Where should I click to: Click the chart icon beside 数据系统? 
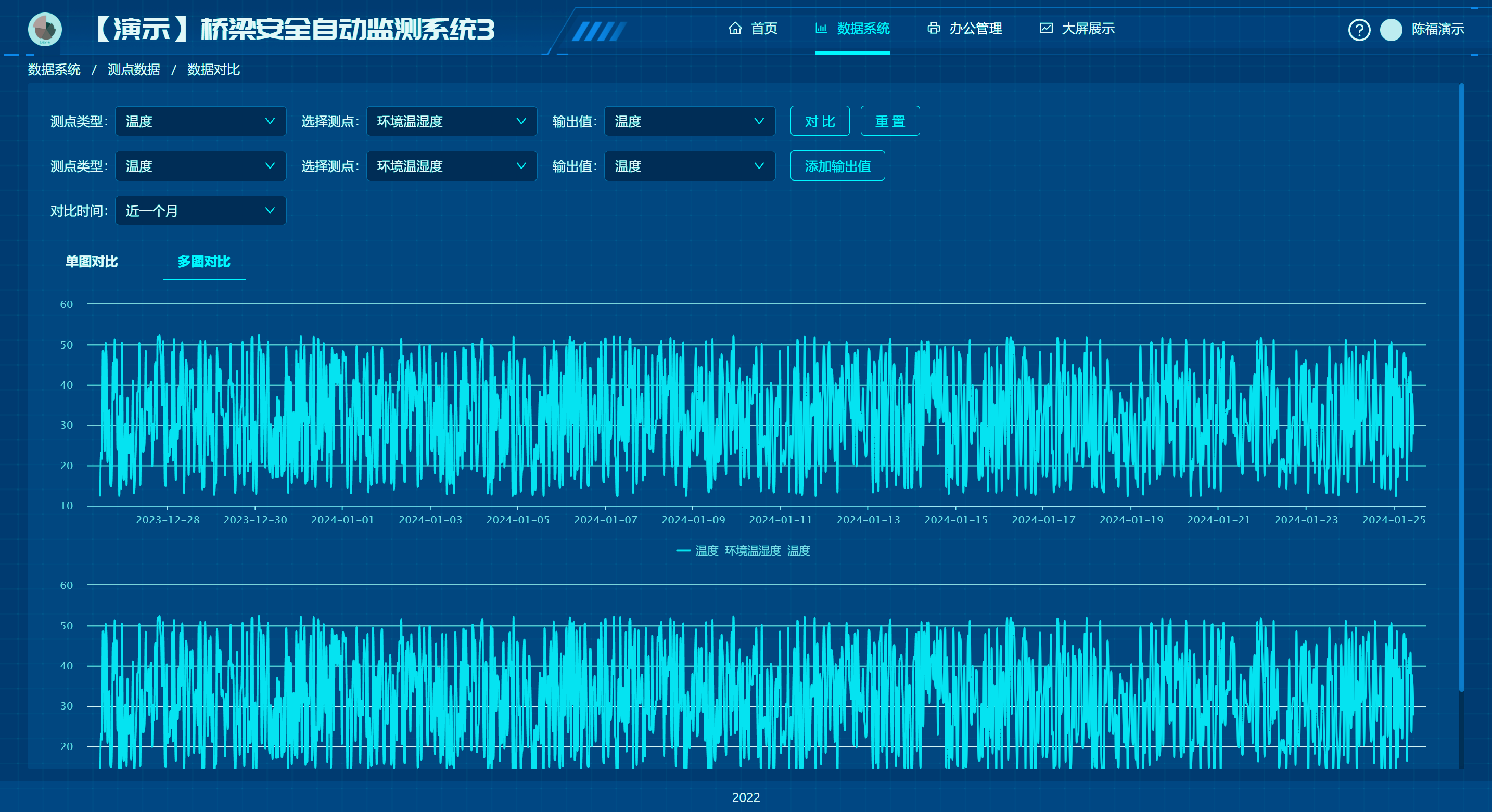tap(821, 29)
